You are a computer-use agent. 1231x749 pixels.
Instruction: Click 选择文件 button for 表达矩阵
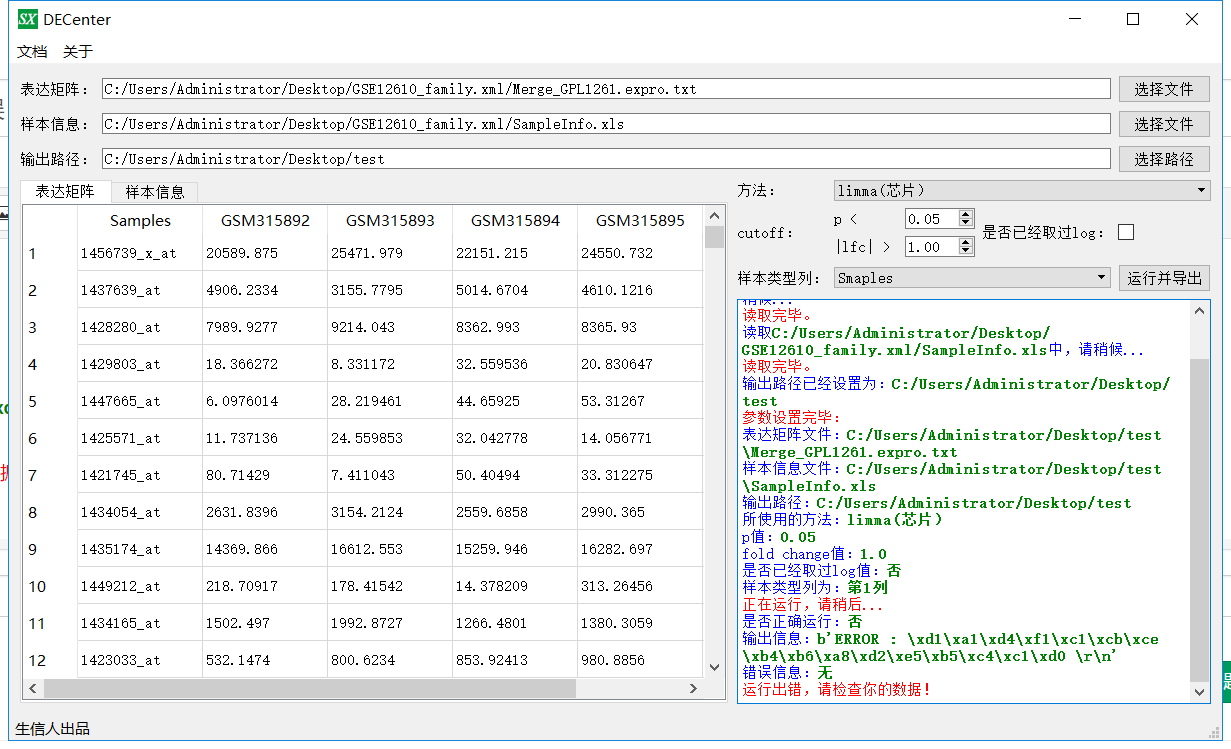pos(1163,89)
